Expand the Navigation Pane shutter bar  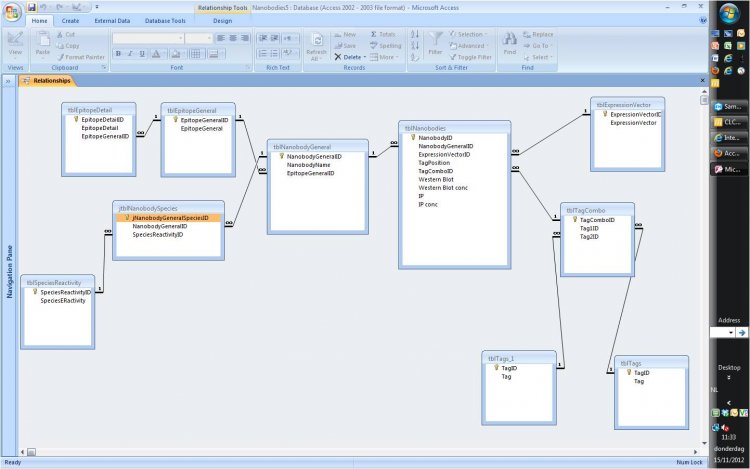(x=8, y=80)
